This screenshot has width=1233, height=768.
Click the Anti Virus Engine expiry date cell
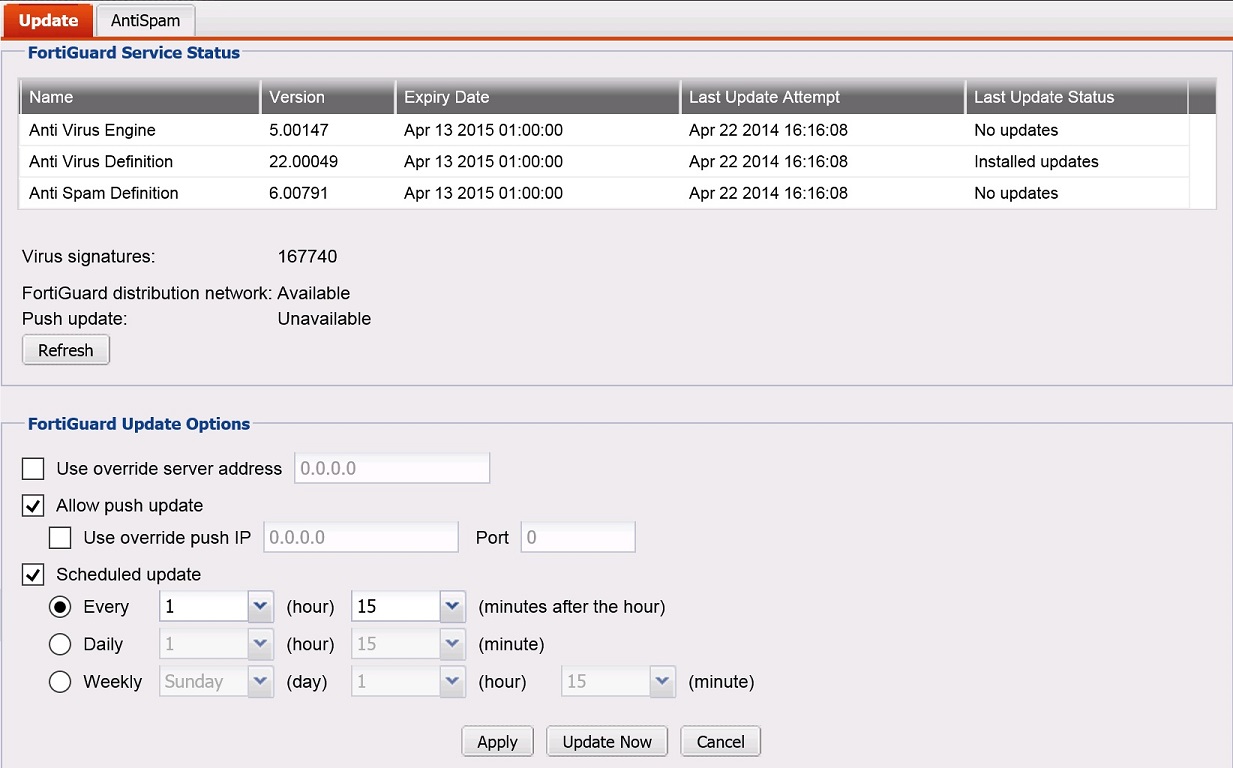pos(483,130)
